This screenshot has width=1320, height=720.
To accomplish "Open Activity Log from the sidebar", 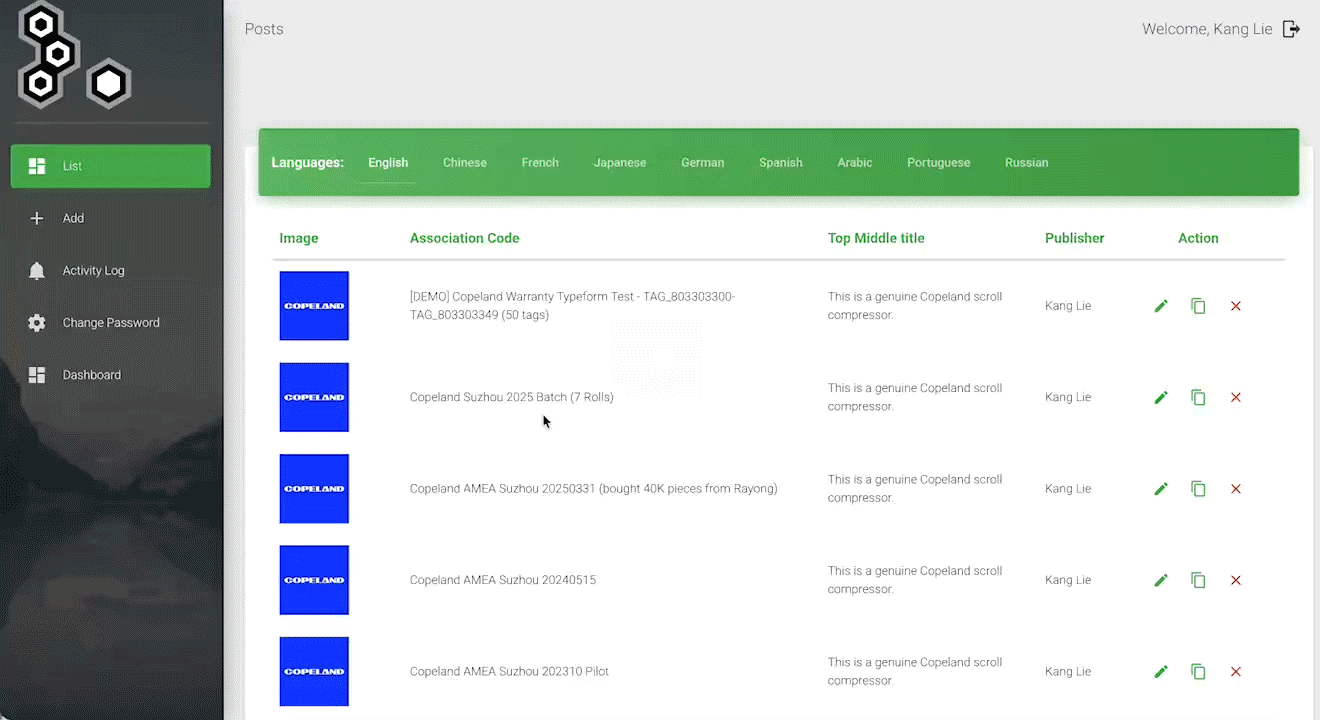I will [x=111, y=270].
